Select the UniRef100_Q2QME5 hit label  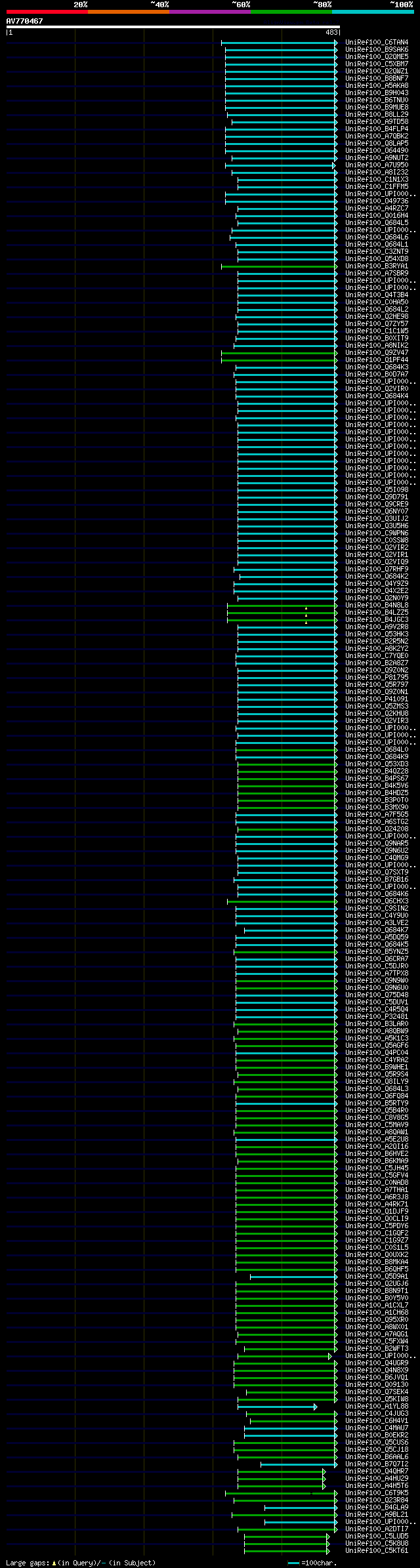tap(377, 57)
